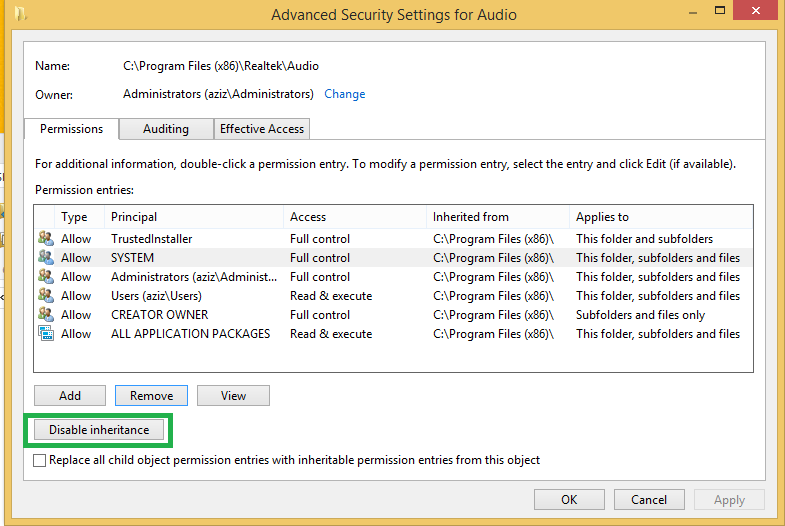Click the ALL APPLICATION PACKAGES icon
The image size is (785, 526).
(46, 334)
